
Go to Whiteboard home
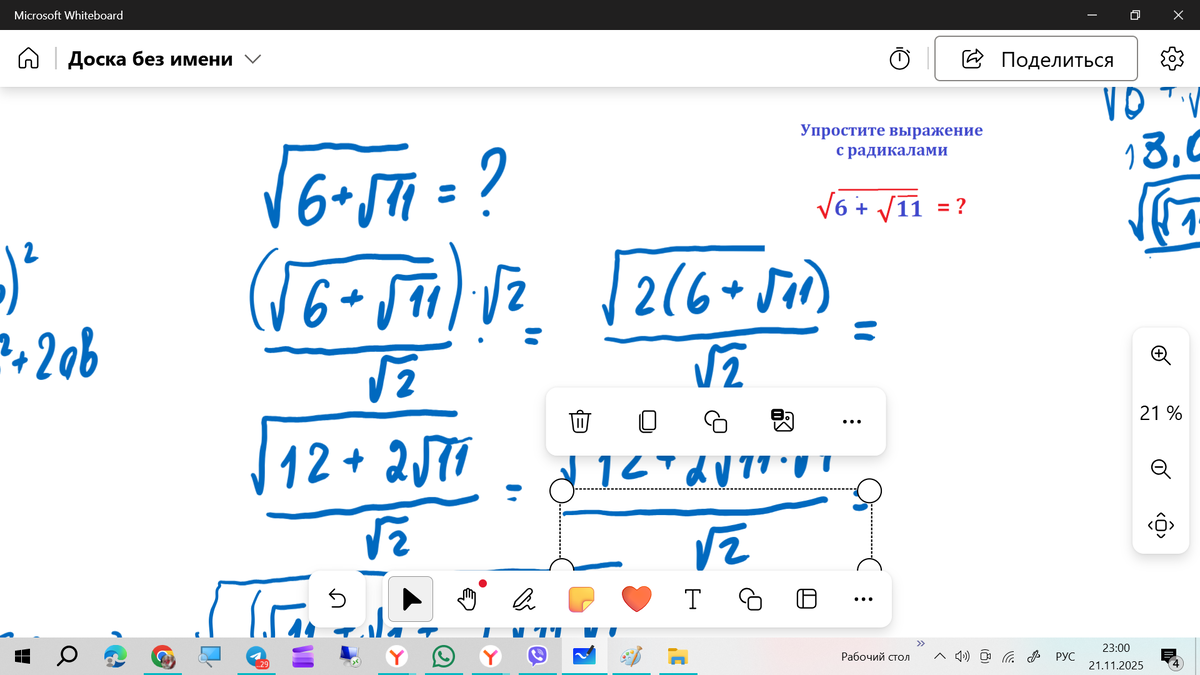click(x=29, y=59)
